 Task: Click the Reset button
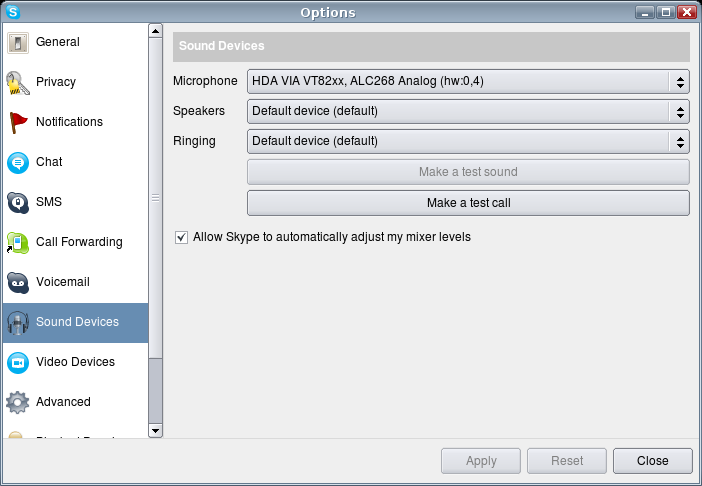[x=567, y=461]
